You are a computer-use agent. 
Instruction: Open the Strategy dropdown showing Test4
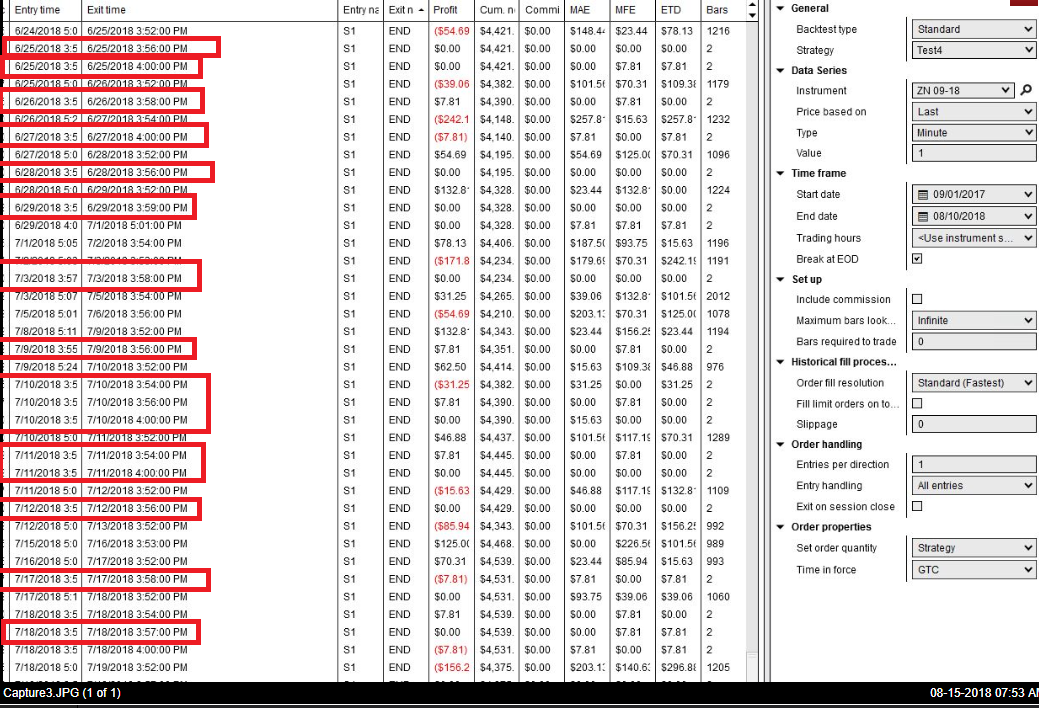click(x=973, y=50)
